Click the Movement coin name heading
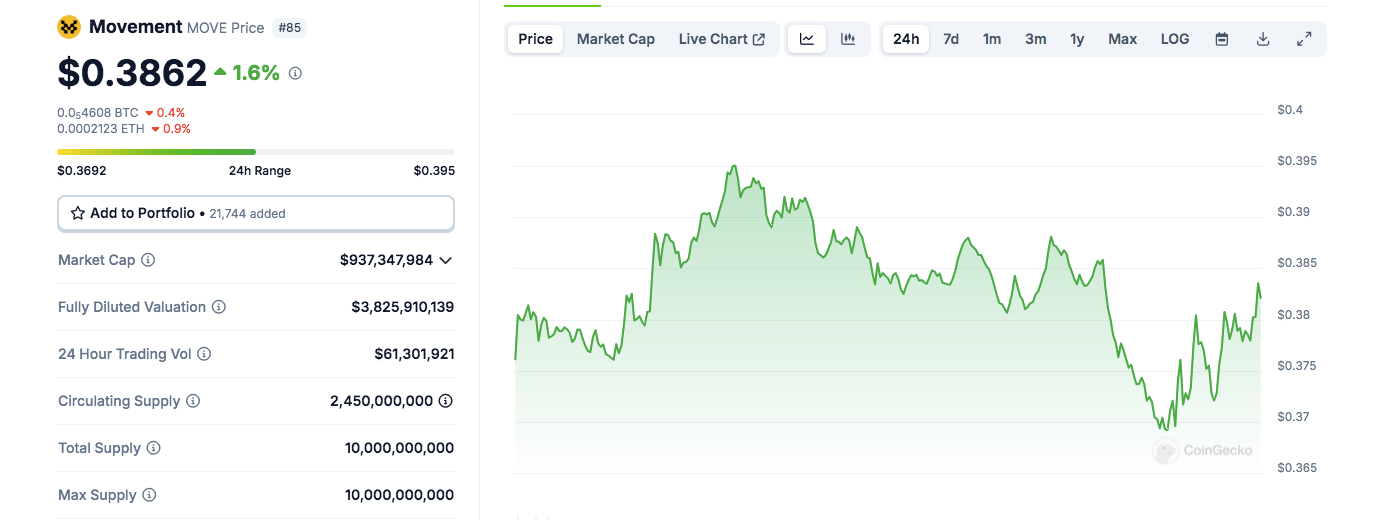 (136, 27)
